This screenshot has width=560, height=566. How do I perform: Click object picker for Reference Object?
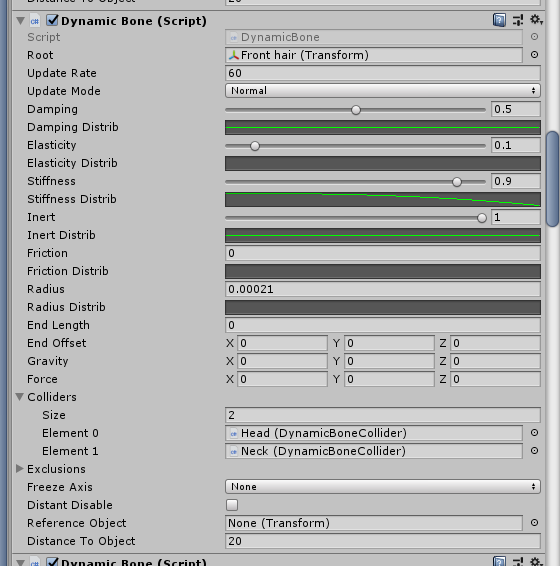[534, 522]
